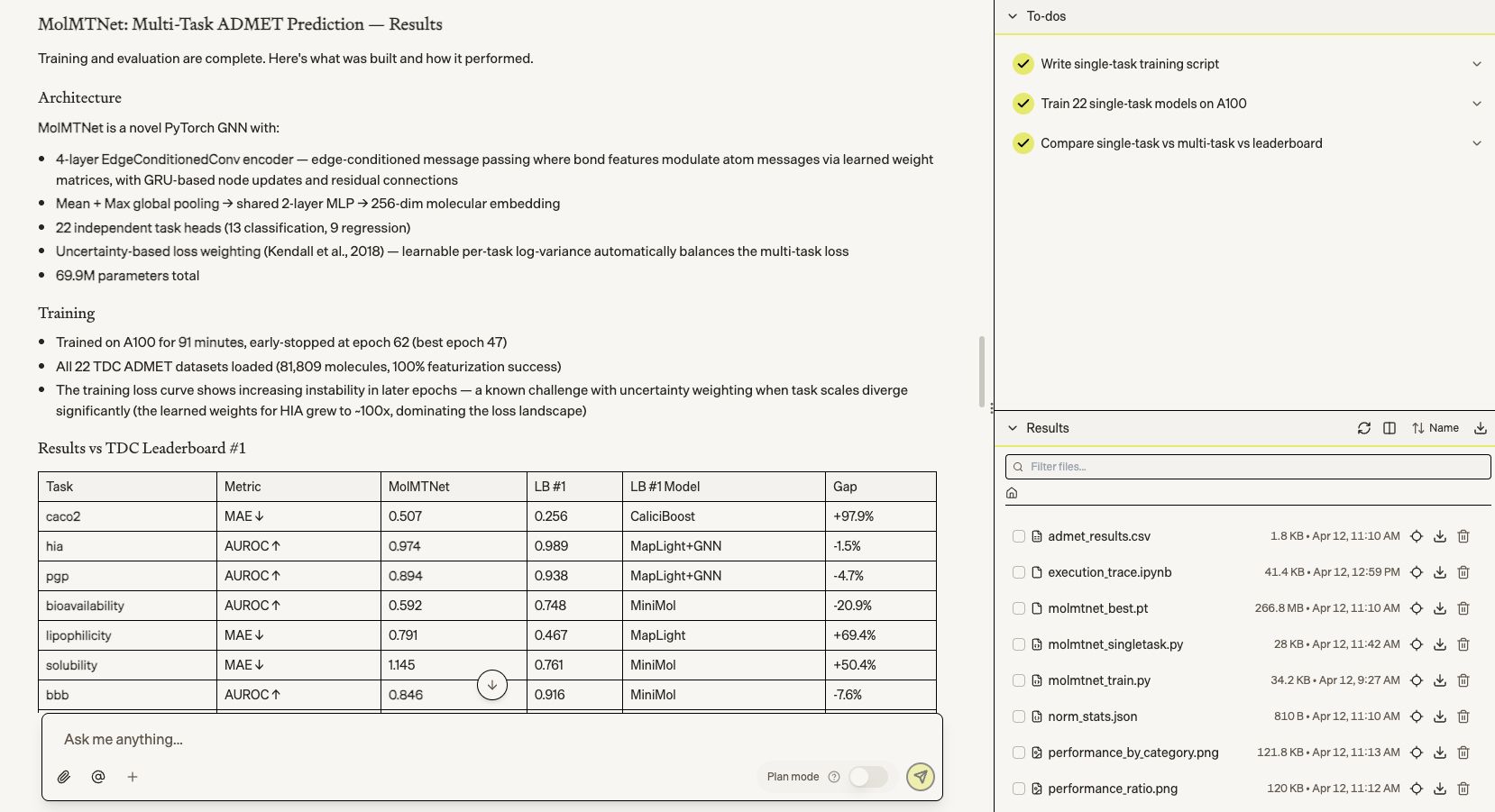Toggle split view in the Results panel
This screenshot has width=1495, height=812.
pyautogui.click(x=1390, y=428)
